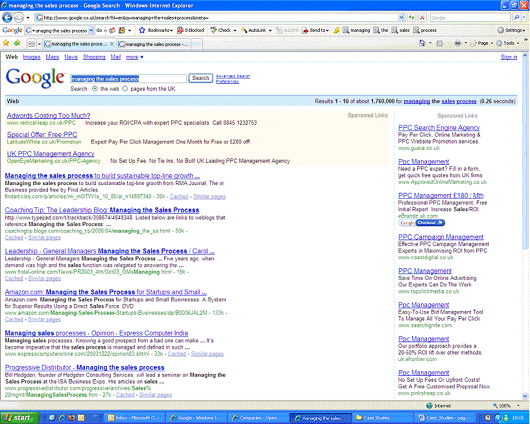Open 'Progressive Distributor' result link

tap(85, 368)
